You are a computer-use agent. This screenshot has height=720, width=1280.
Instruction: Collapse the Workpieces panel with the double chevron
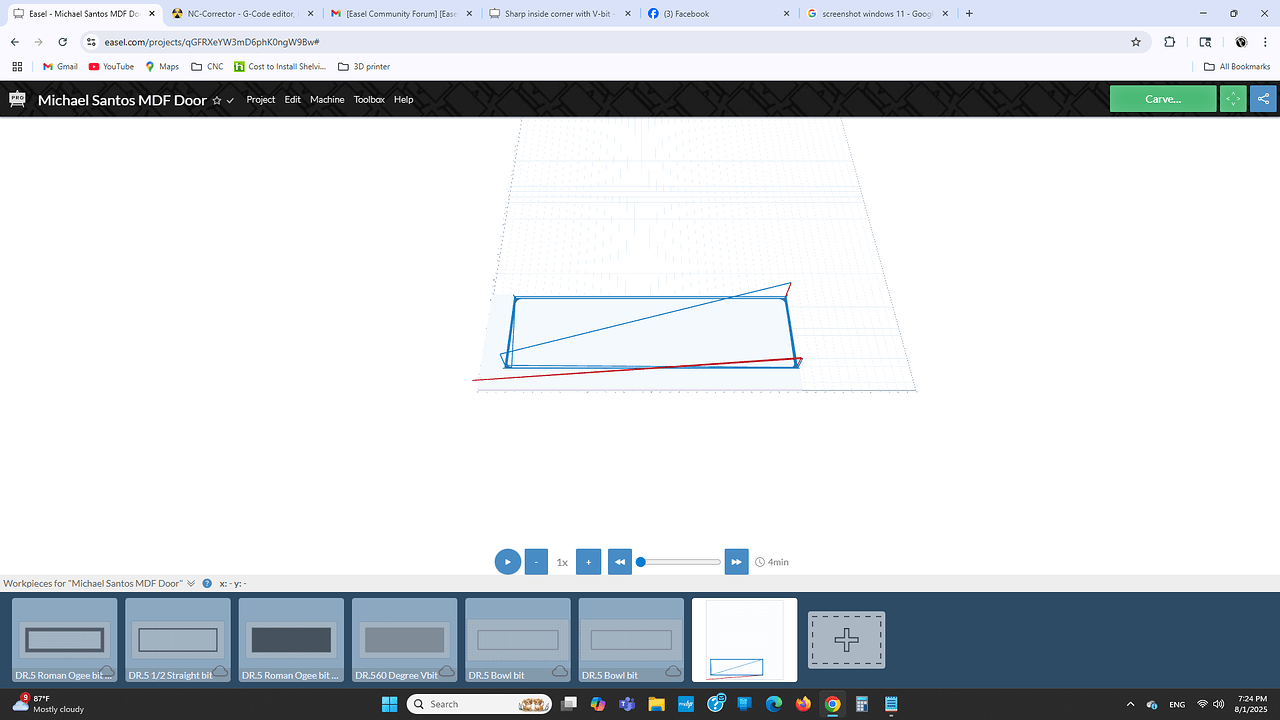coord(190,583)
